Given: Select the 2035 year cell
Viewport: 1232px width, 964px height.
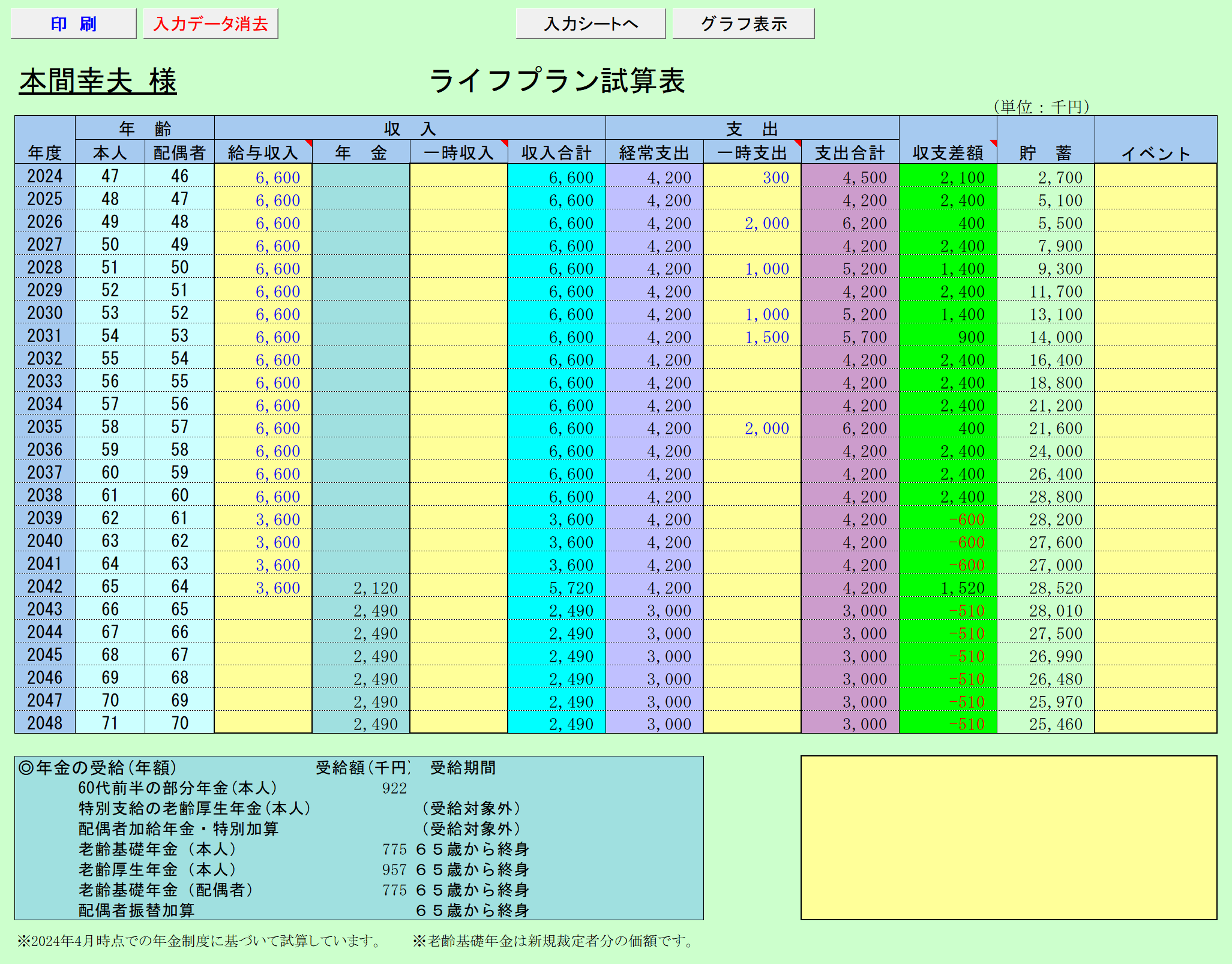Looking at the screenshot, I should pyautogui.click(x=45, y=427).
